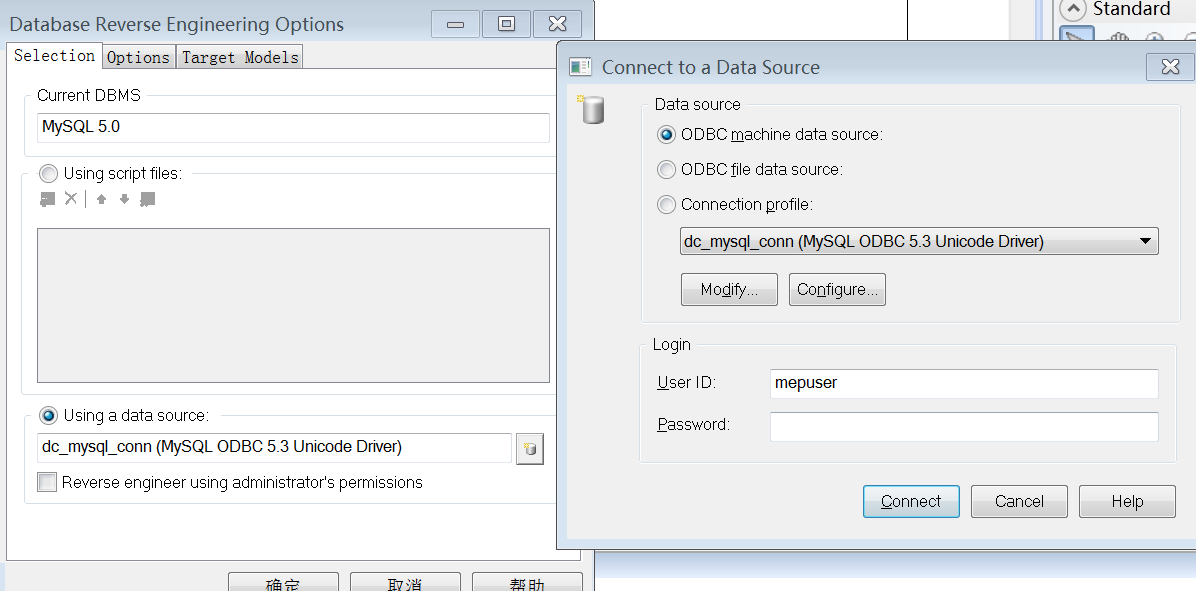Click the move script down arrow

(x=124, y=199)
